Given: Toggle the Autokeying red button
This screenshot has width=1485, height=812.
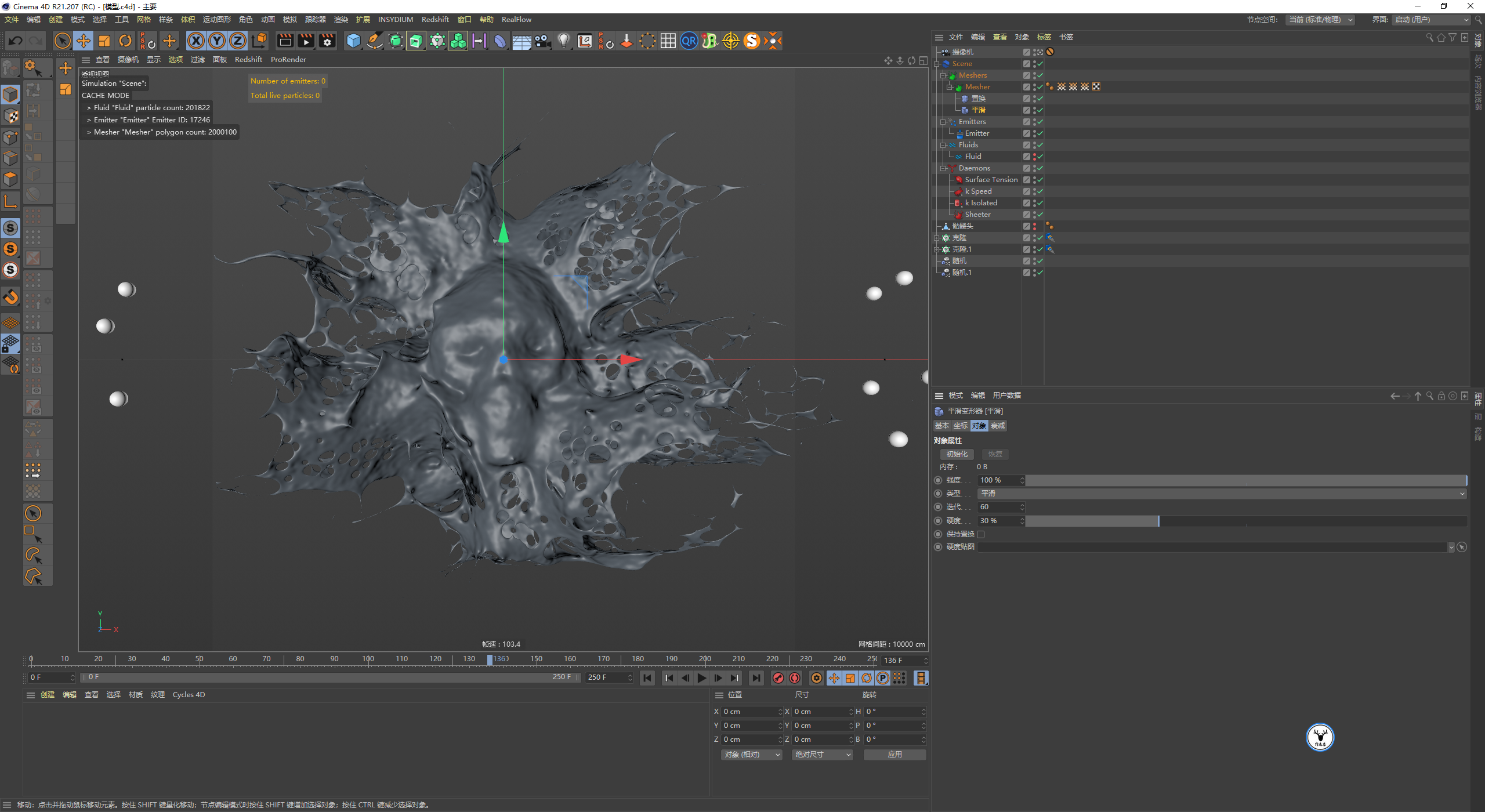Looking at the screenshot, I should pyautogui.click(x=795, y=678).
